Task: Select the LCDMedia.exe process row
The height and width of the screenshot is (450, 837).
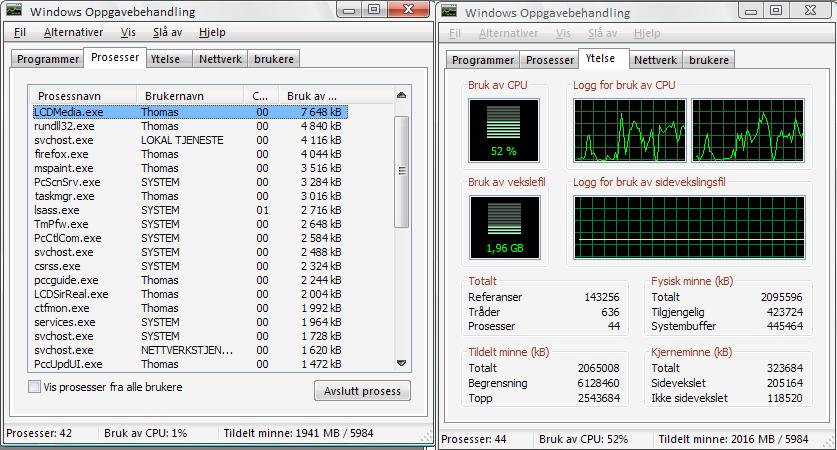Action: 189,112
